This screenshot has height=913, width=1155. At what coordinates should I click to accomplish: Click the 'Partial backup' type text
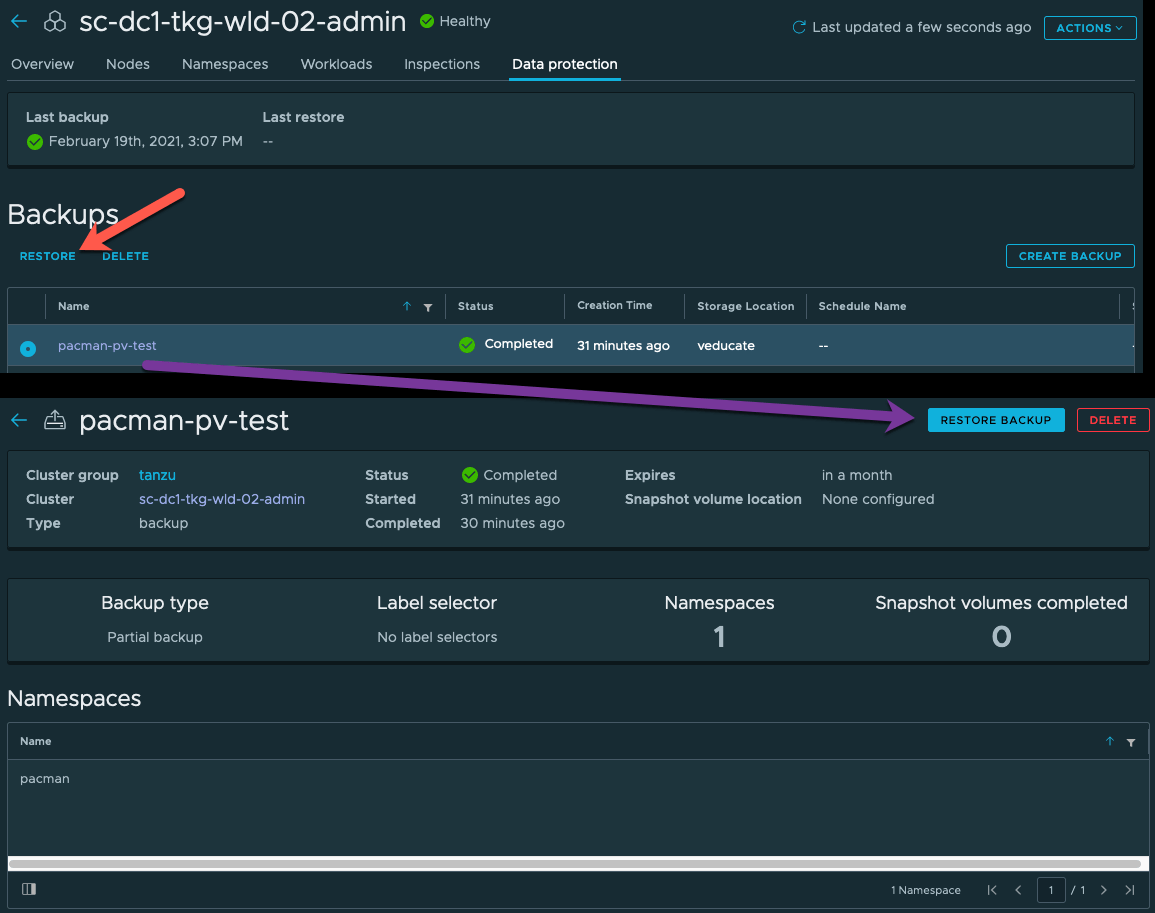[x=155, y=637]
